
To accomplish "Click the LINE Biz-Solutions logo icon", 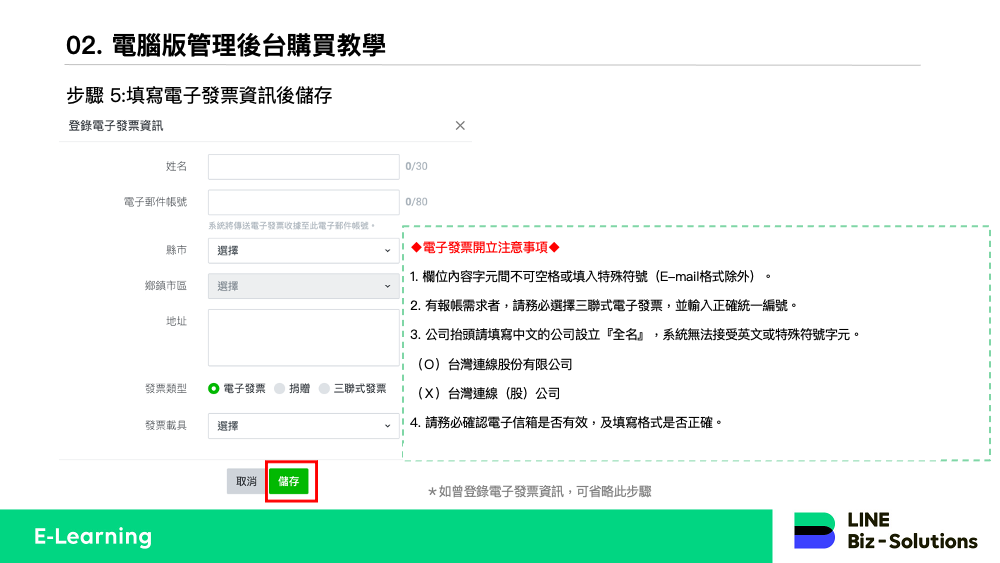I will [x=814, y=531].
